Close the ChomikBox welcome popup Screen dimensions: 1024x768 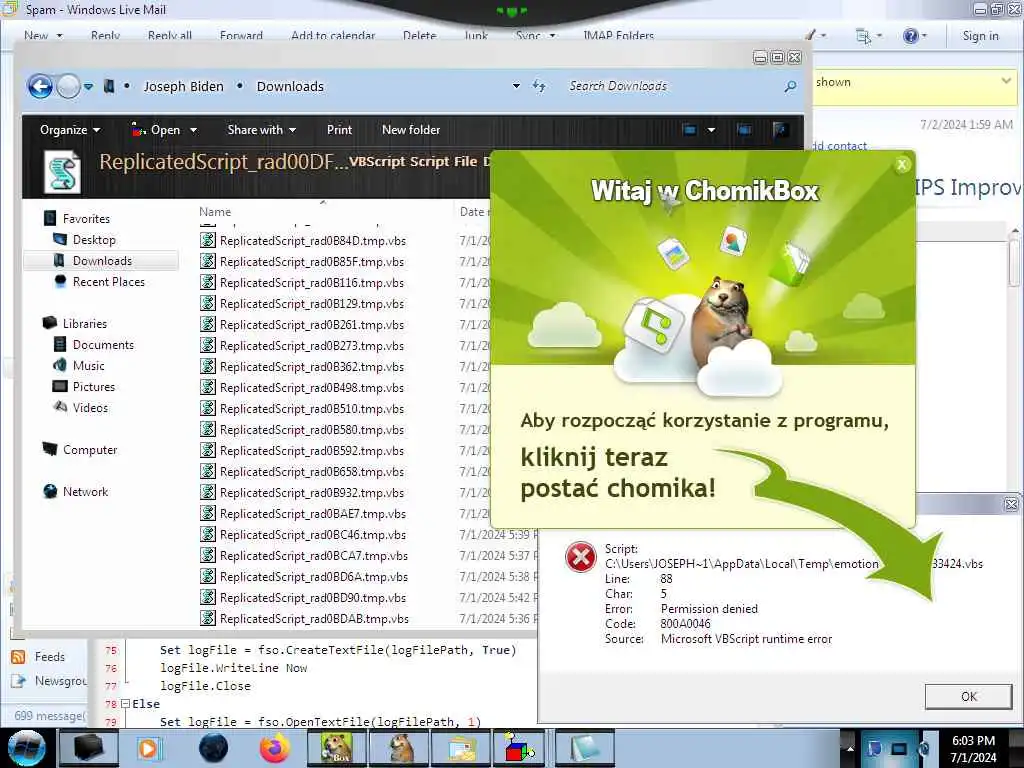coord(902,165)
